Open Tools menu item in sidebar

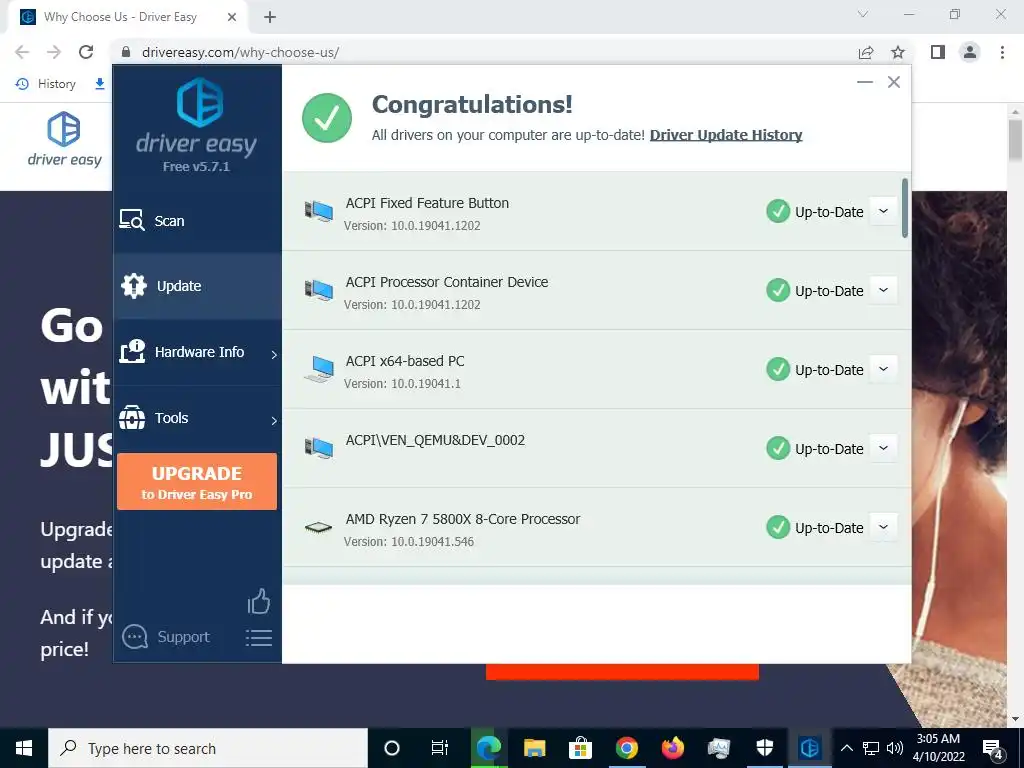197,418
